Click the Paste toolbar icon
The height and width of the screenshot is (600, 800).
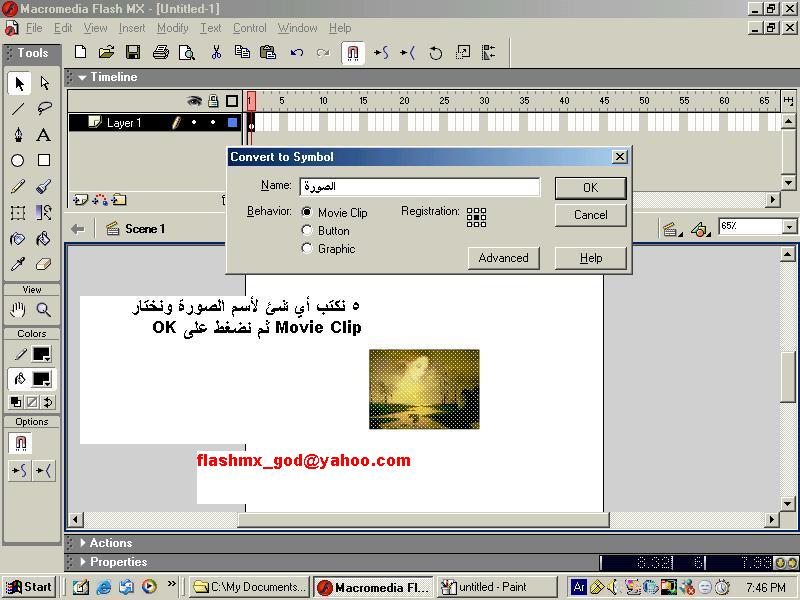click(268, 52)
